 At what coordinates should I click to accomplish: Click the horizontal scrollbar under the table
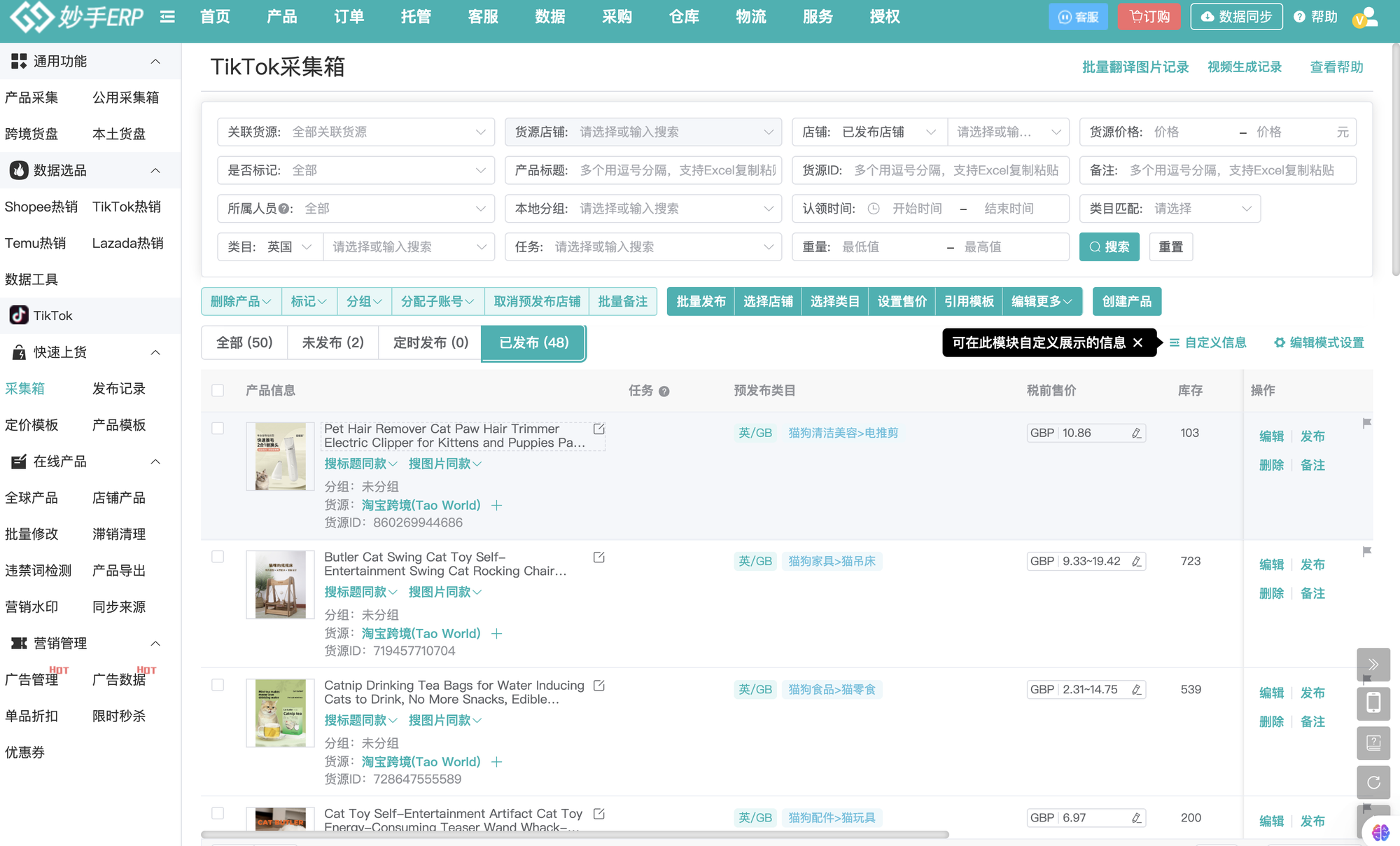[x=574, y=834]
